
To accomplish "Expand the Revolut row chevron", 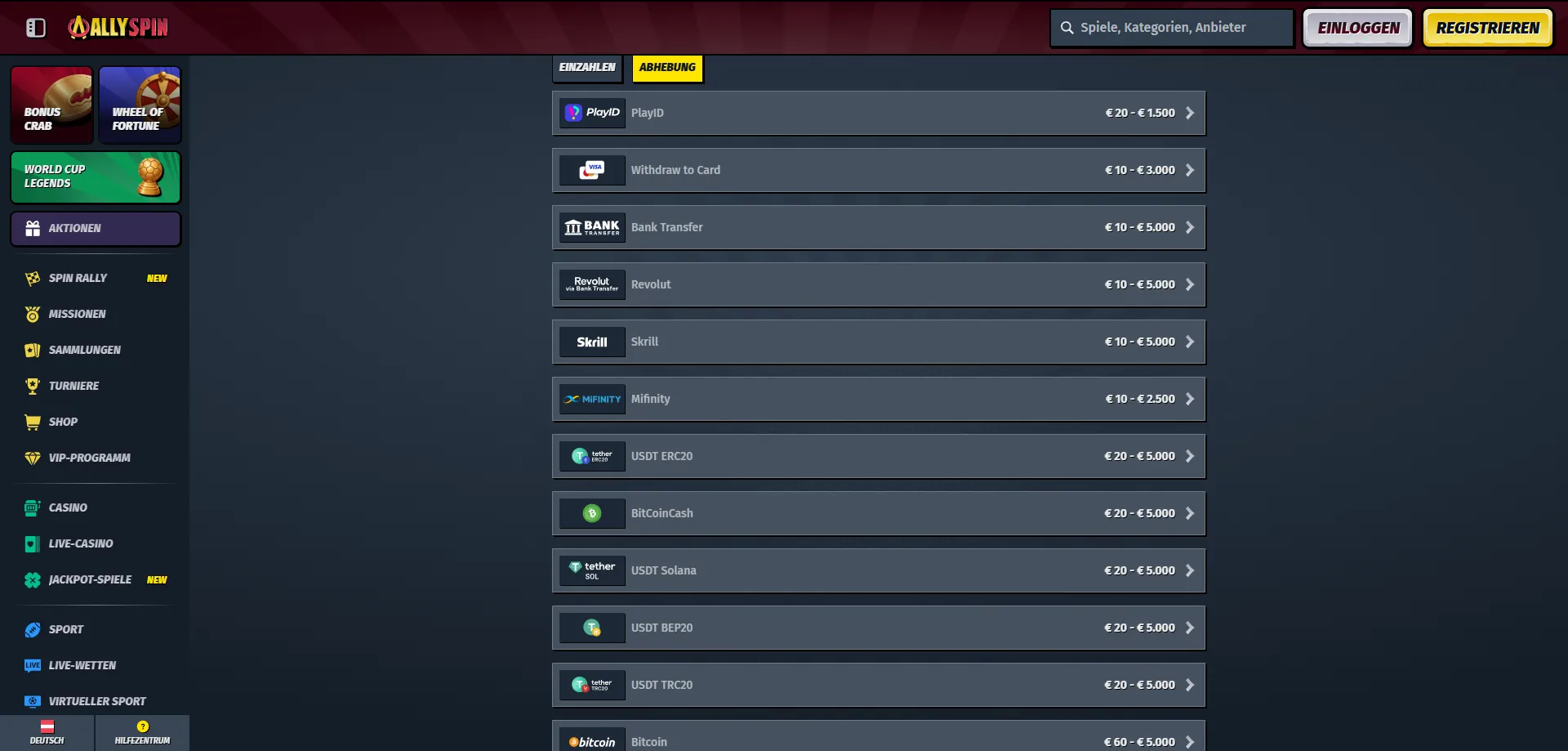I will point(1190,284).
